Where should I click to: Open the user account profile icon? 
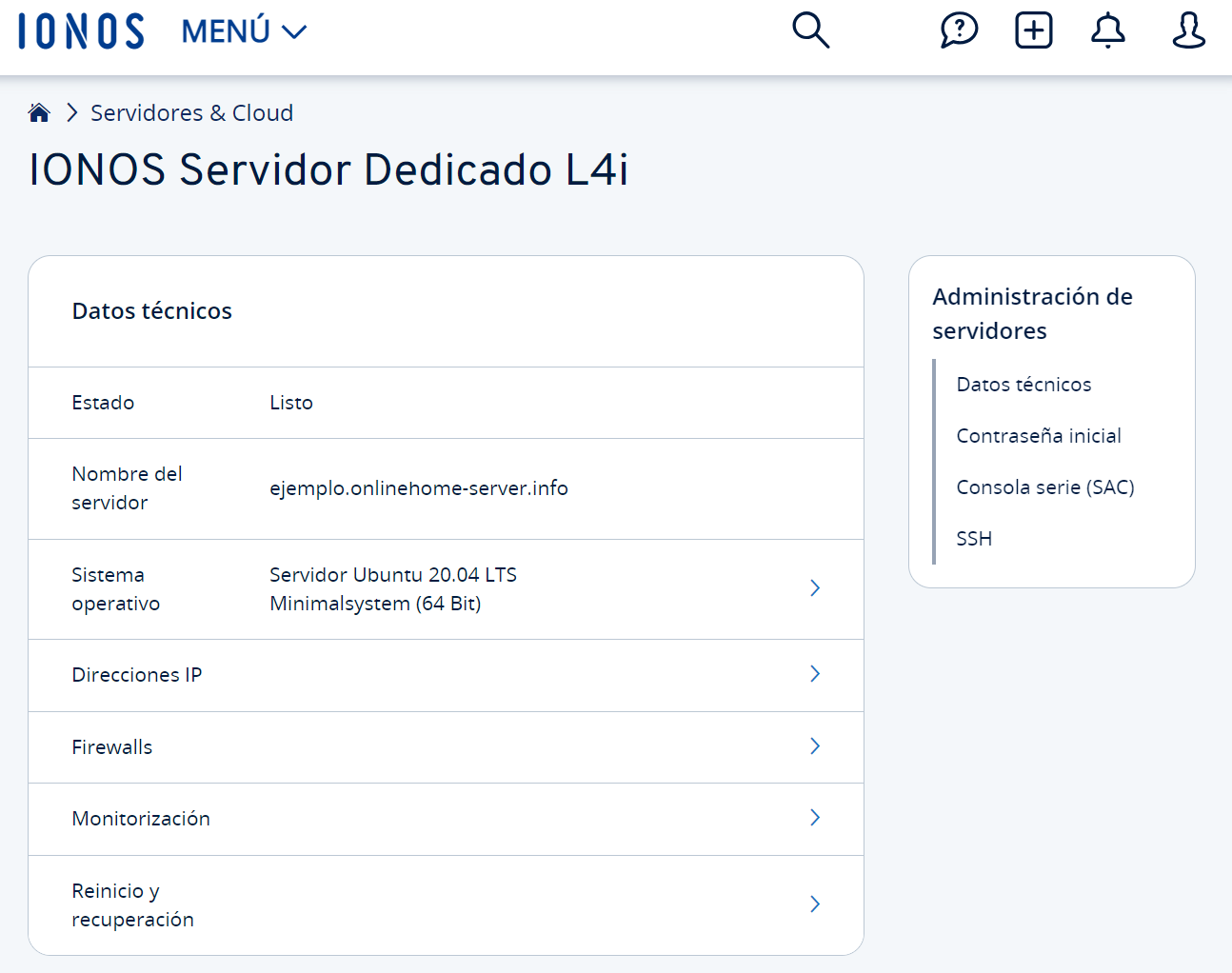tap(1188, 30)
